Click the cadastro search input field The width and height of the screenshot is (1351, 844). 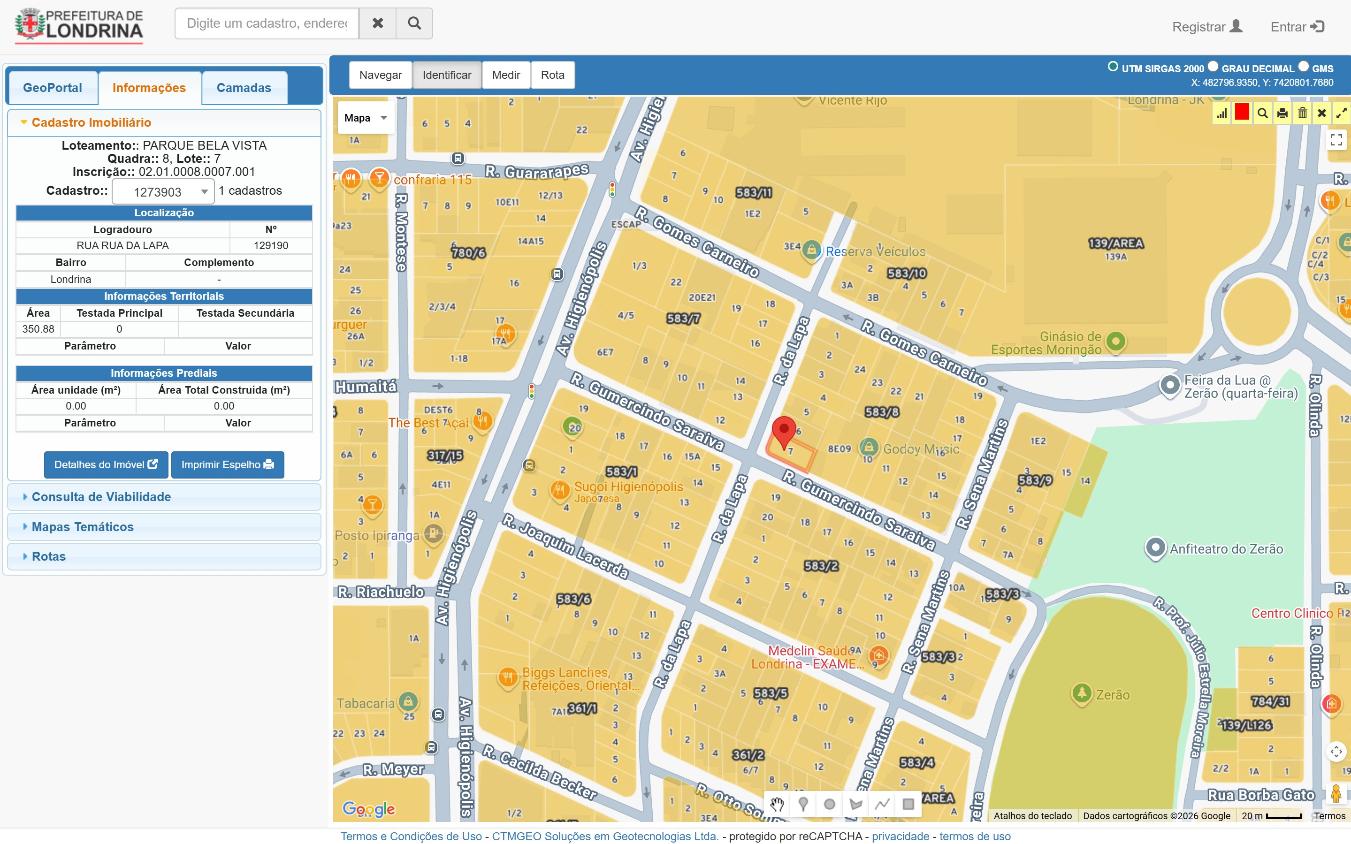click(x=267, y=23)
